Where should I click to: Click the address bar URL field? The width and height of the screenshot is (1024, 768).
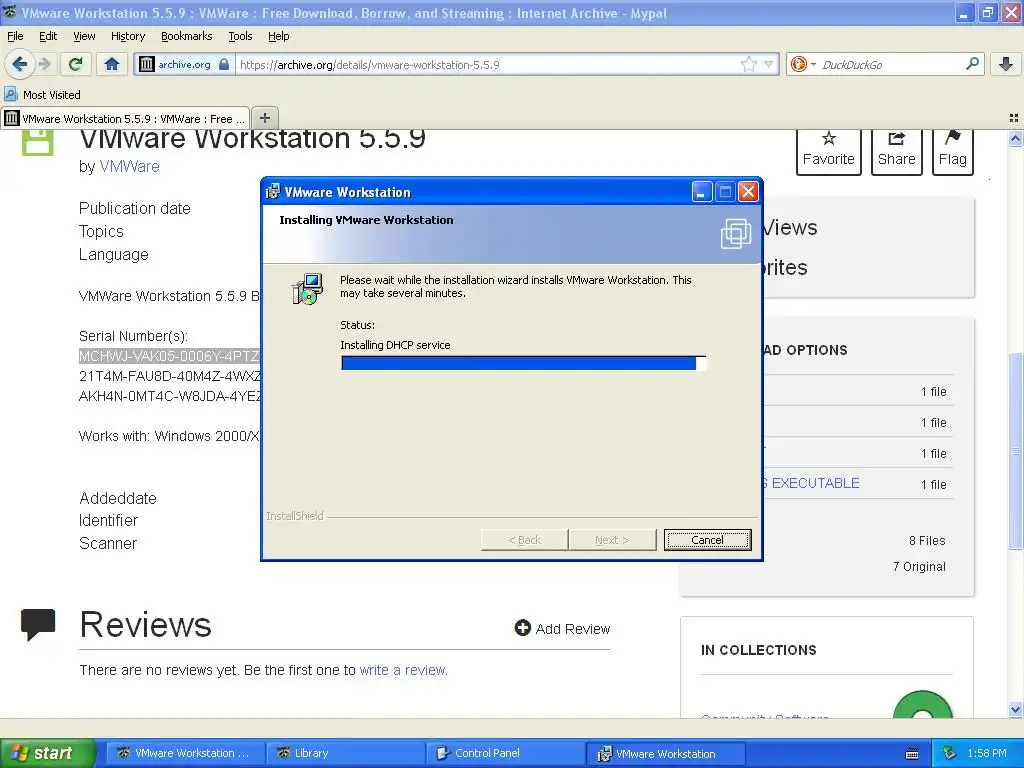coord(487,64)
